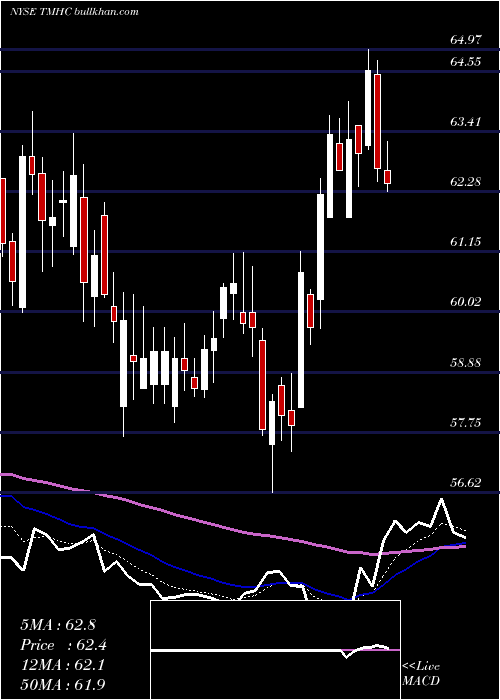Click the Price : 62.4 value
The image size is (500, 700).
click(x=63, y=645)
